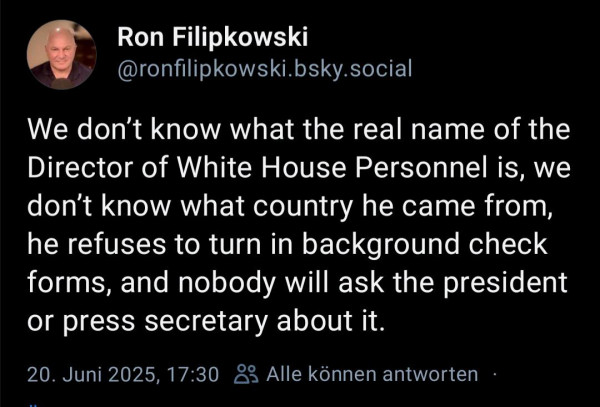This screenshot has width=600, height=407.
Task: Open the @ronfilipkowski.bsky.social handle link
Action: tap(265, 69)
